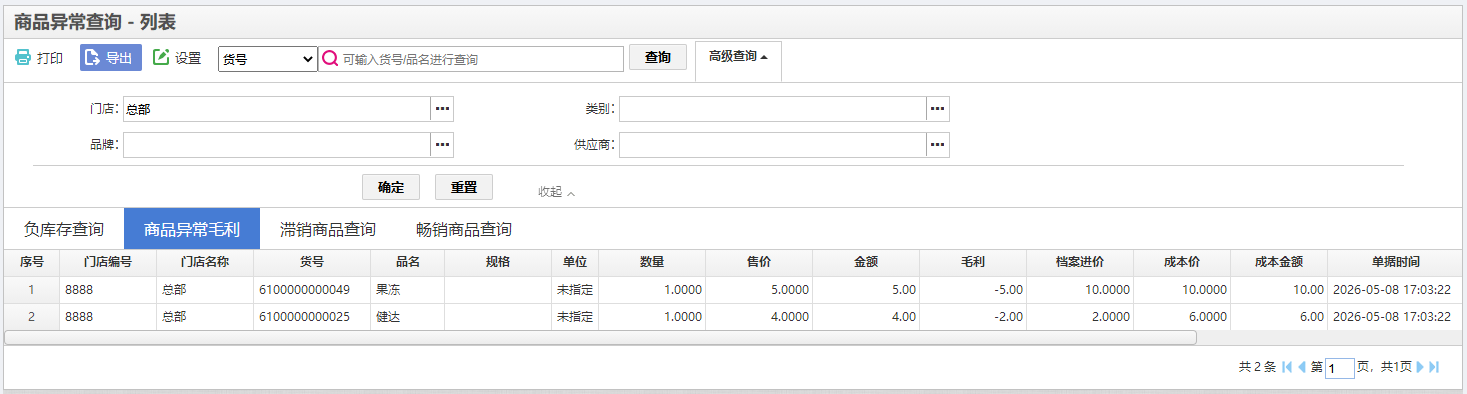
Task: Click the 品名 column header
Action: [x=407, y=262]
